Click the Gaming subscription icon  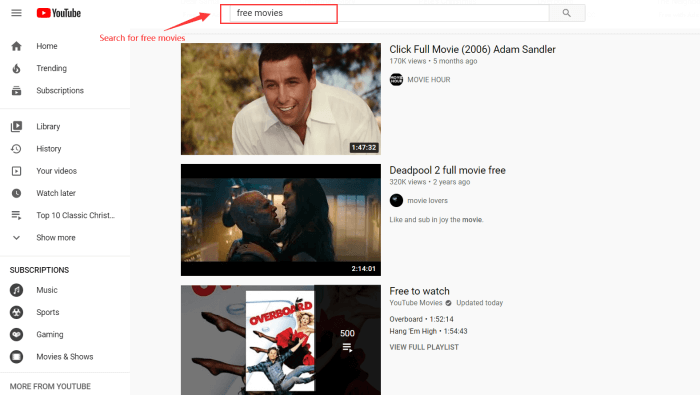(x=17, y=334)
